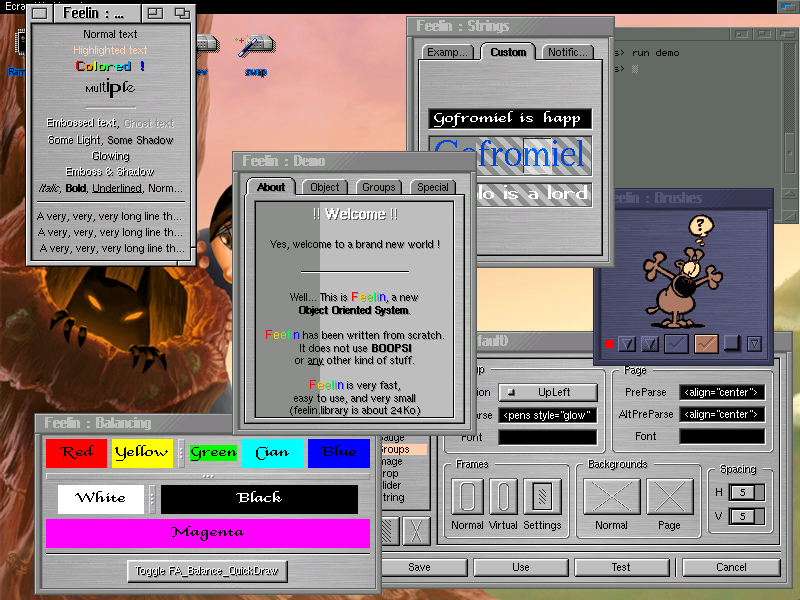
Task: Click the Save button
Action: point(423,567)
